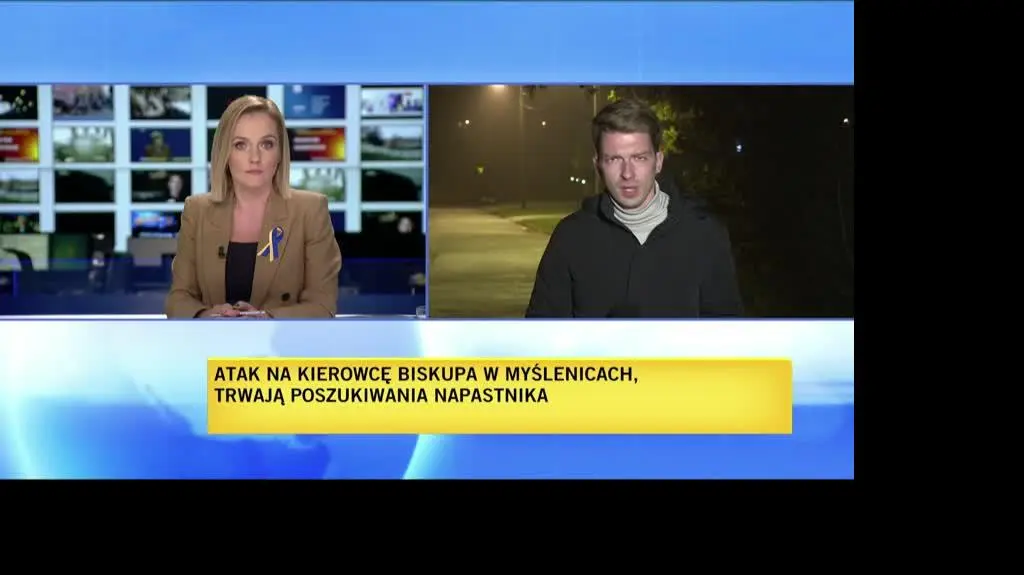Click the top-right monitor on the studio video wall

[391, 102]
